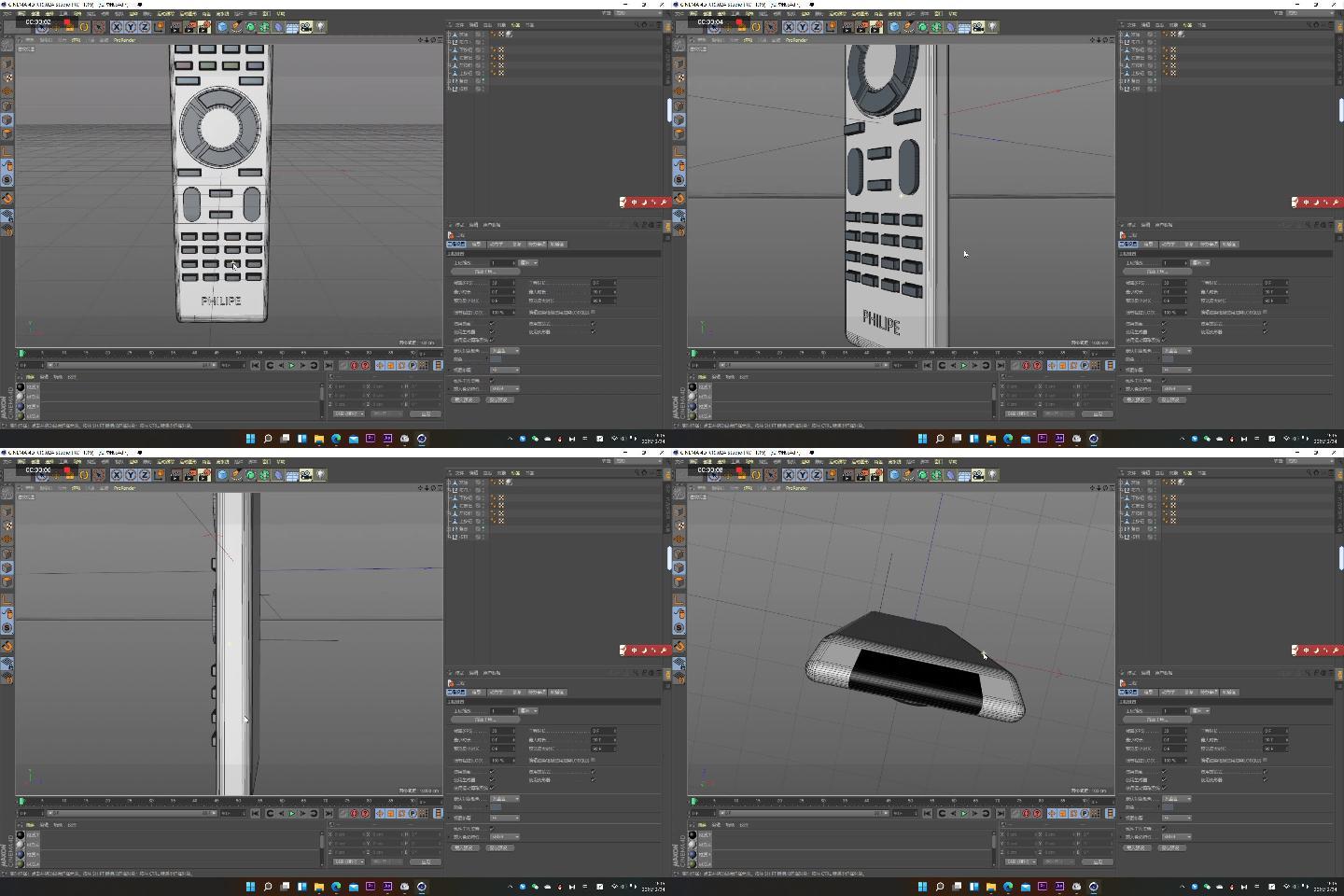Click timeline playhead marker in angled-view window
The height and width of the screenshot is (896, 1344).
pos(693,353)
